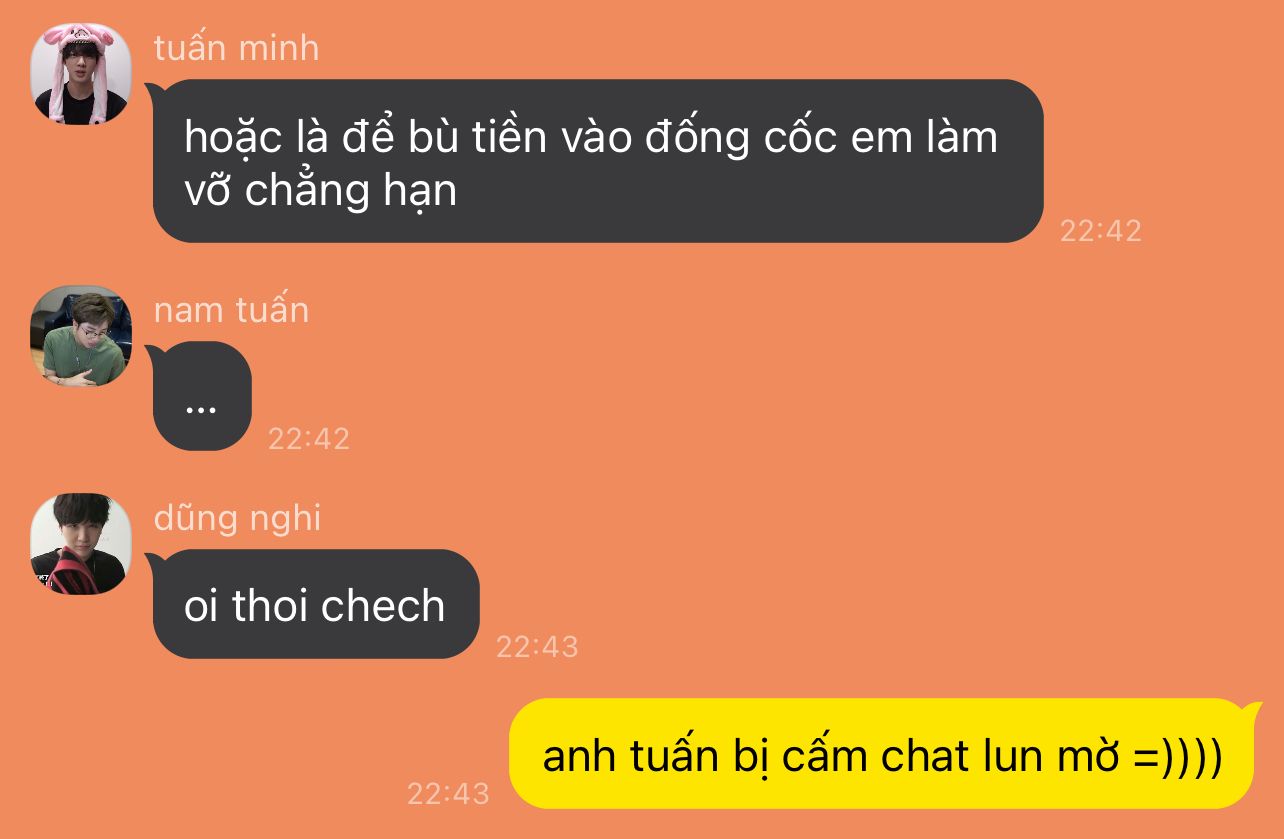The height and width of the screenshot is (839, 1284).
Task: Tap the sender name nam tuấn
Action: pos(231,310)
